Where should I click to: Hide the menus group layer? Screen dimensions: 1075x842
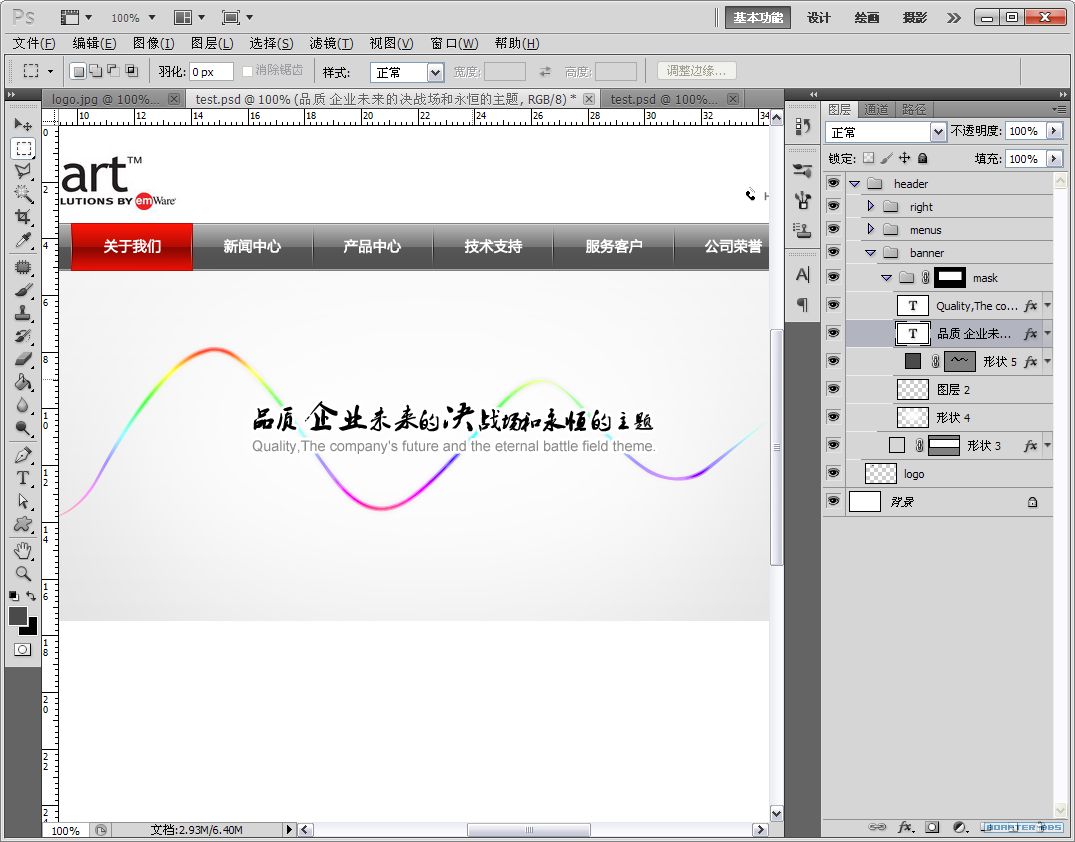coord(833,229)
